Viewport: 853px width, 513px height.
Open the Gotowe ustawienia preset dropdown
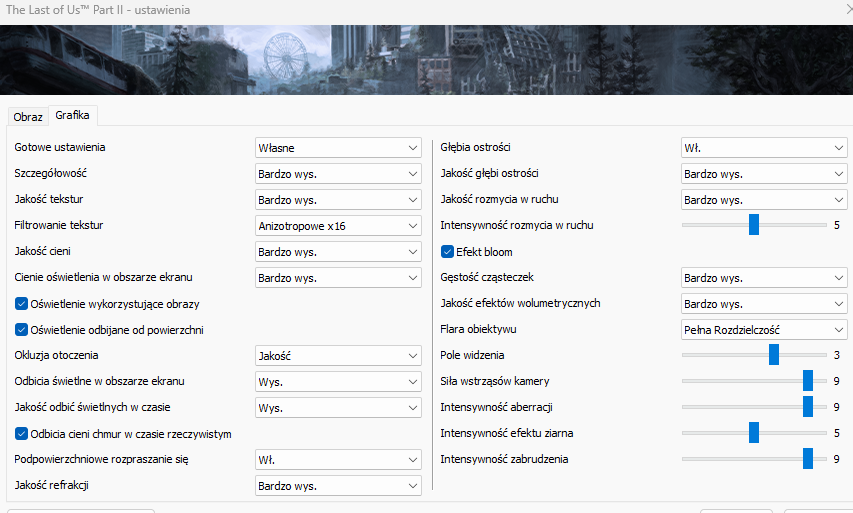click(338, 147)
